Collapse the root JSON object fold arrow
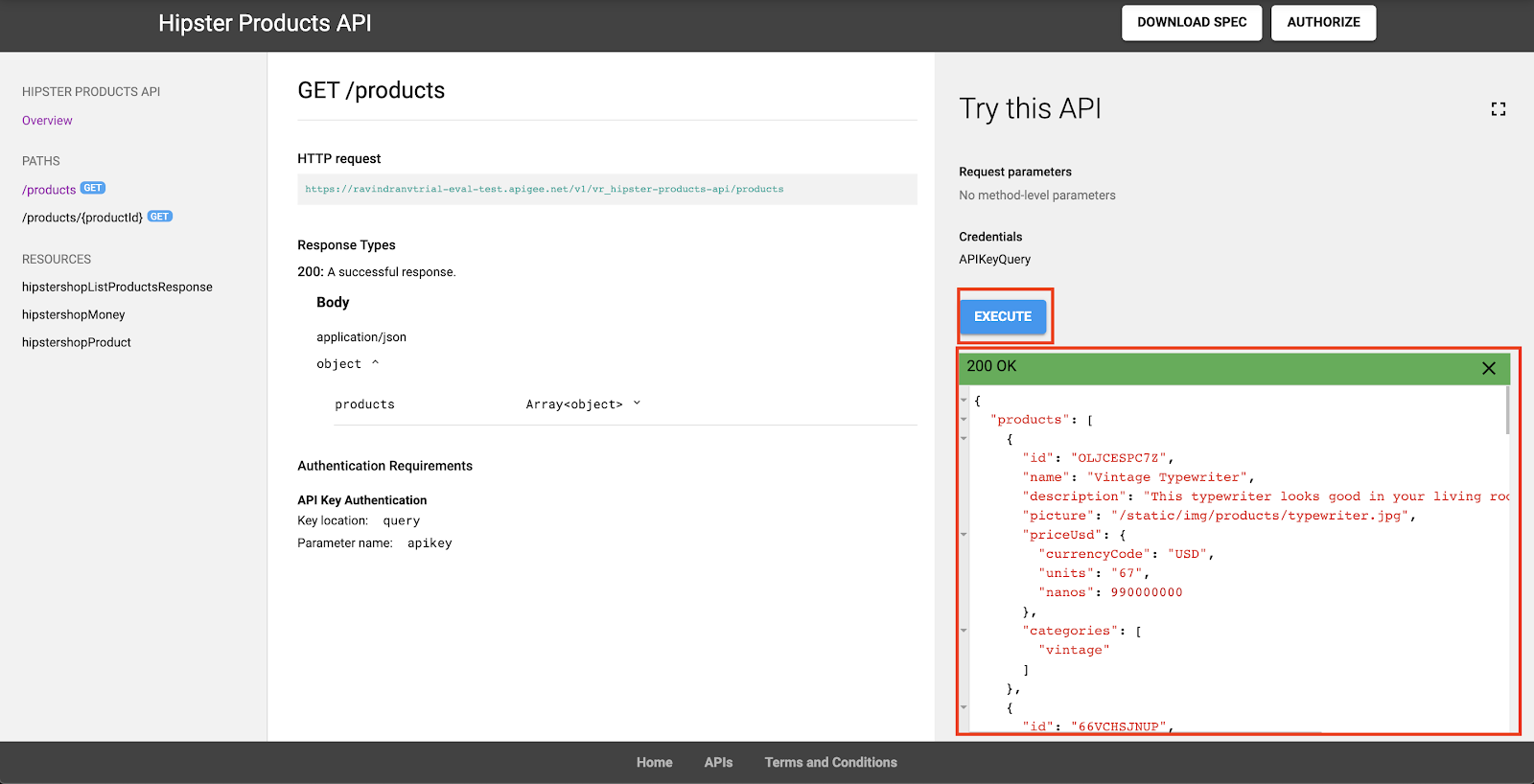1534x784 pixels. click(x=964, y=401)
